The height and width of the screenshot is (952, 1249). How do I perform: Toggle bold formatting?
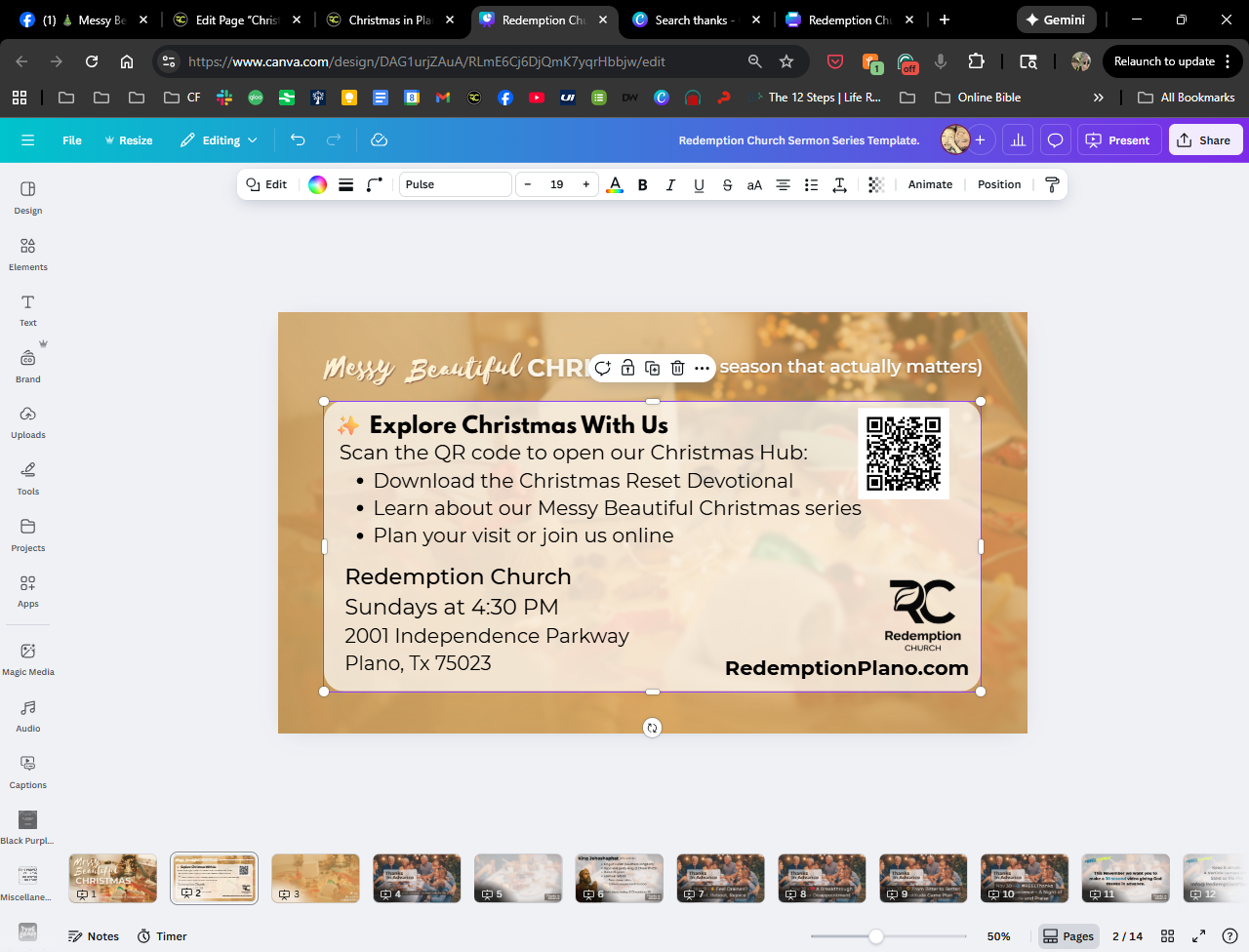pos(642,184)
